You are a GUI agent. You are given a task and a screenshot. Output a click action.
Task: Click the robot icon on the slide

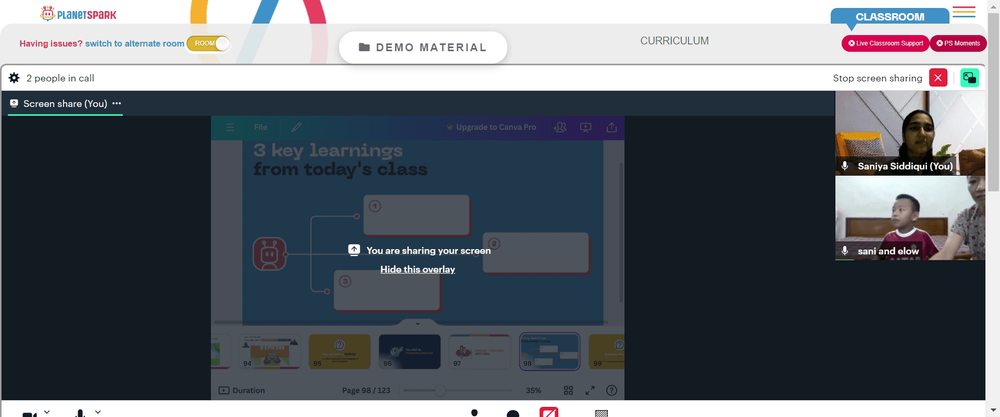[269, 254]
